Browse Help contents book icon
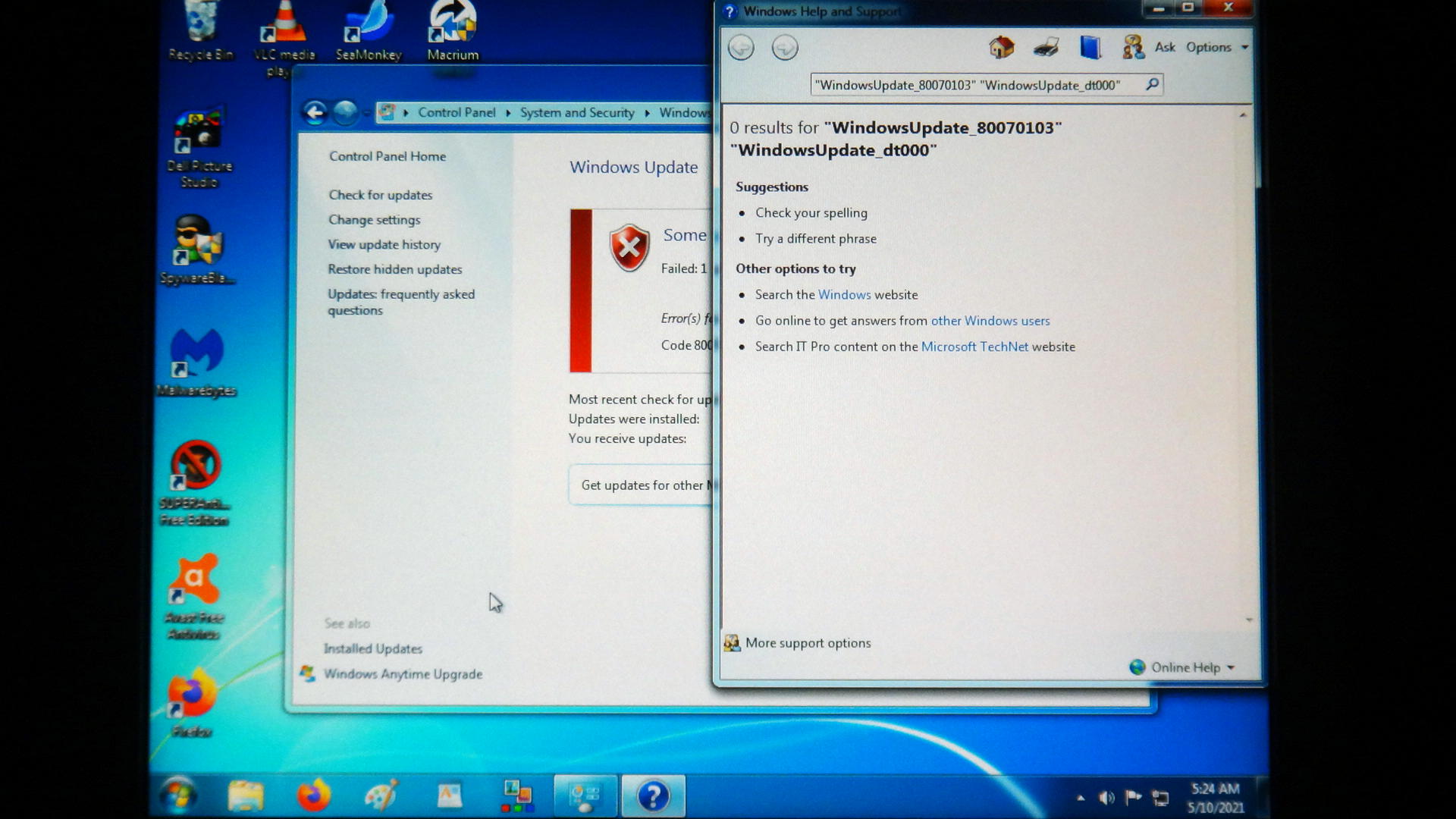The image size is (1456, 819). pos(1090,47)
